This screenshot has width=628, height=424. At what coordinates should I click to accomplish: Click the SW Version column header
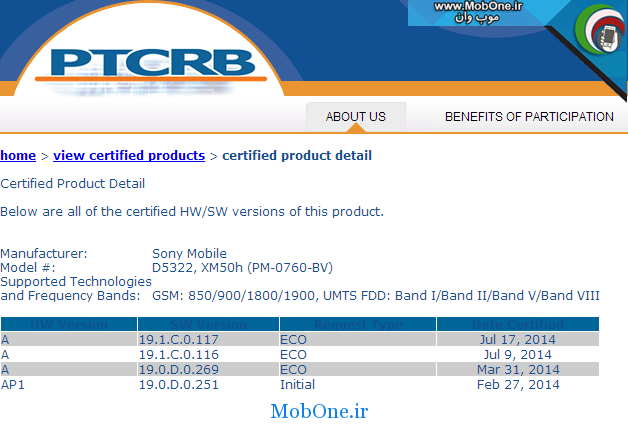click(206, 325)
